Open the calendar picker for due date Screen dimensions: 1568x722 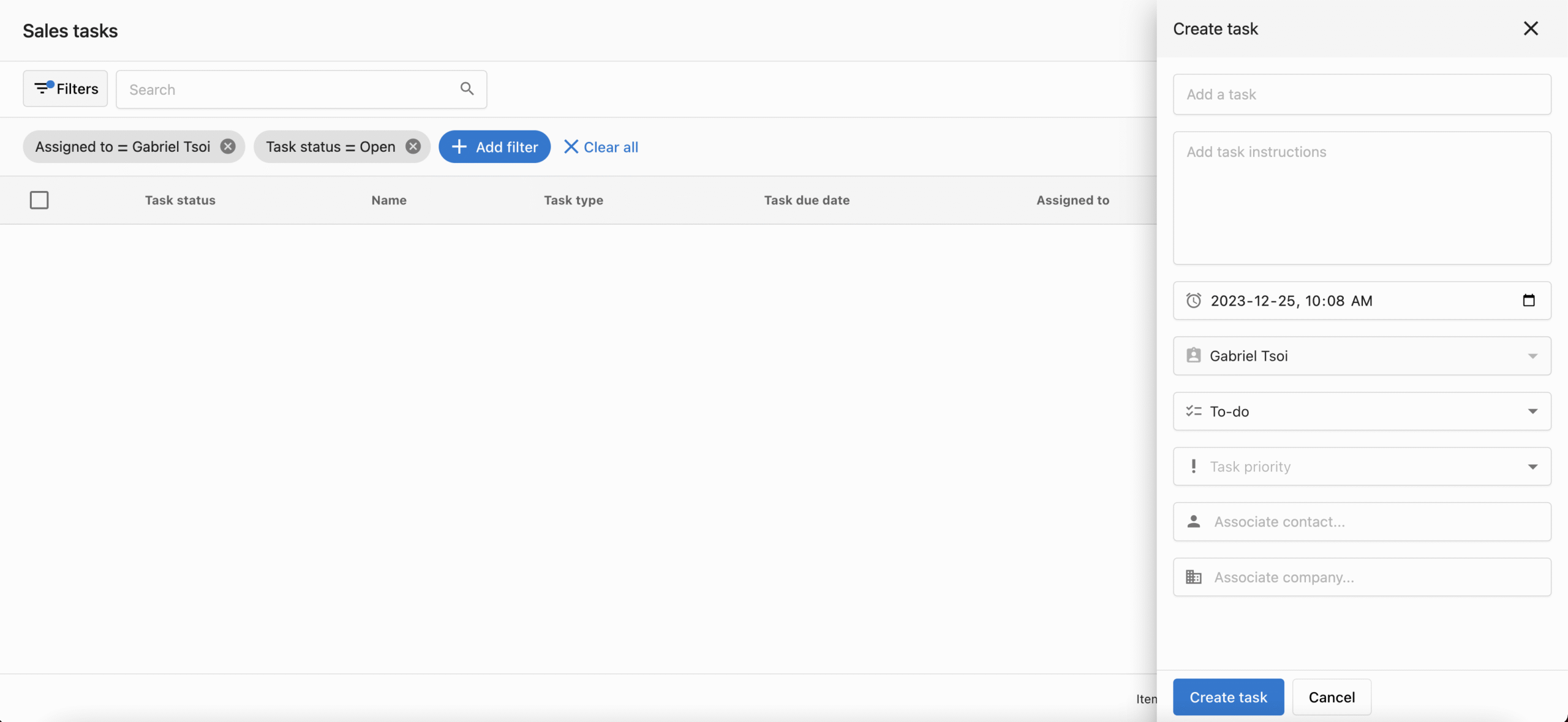pos(1528,301)
